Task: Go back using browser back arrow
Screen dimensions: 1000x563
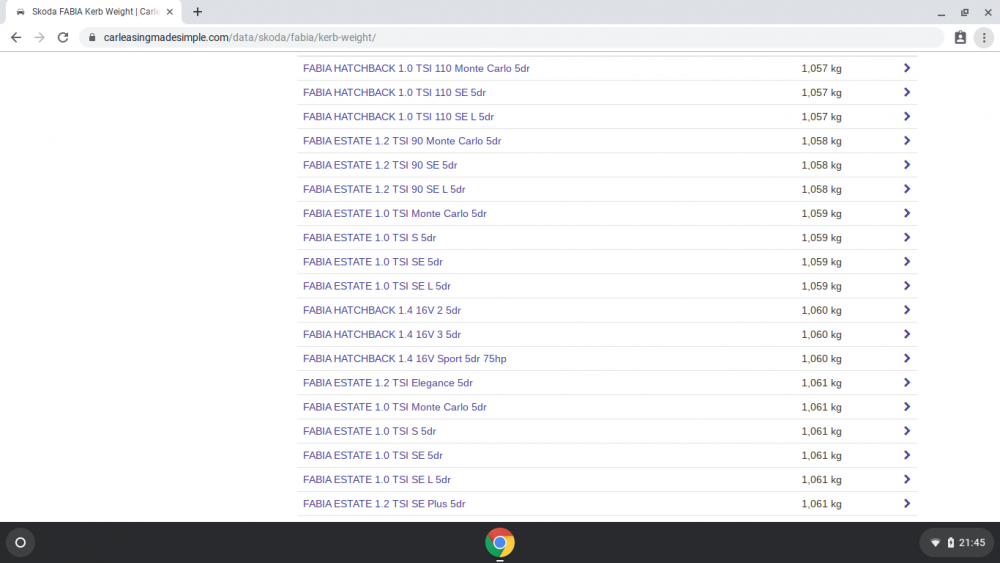Action: point(16,38)
